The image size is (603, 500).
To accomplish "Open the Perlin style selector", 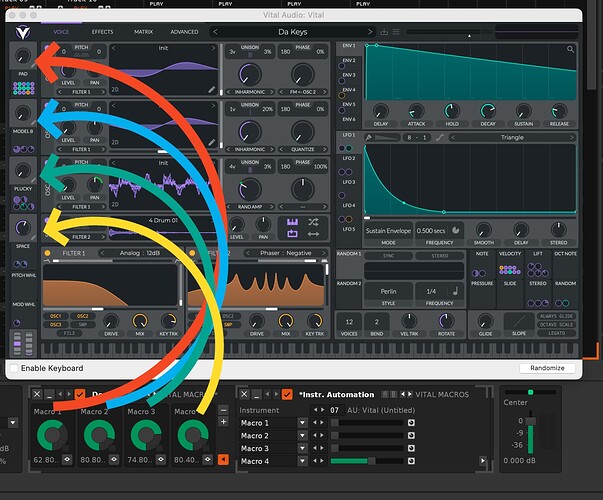I will tap(388, 292).
